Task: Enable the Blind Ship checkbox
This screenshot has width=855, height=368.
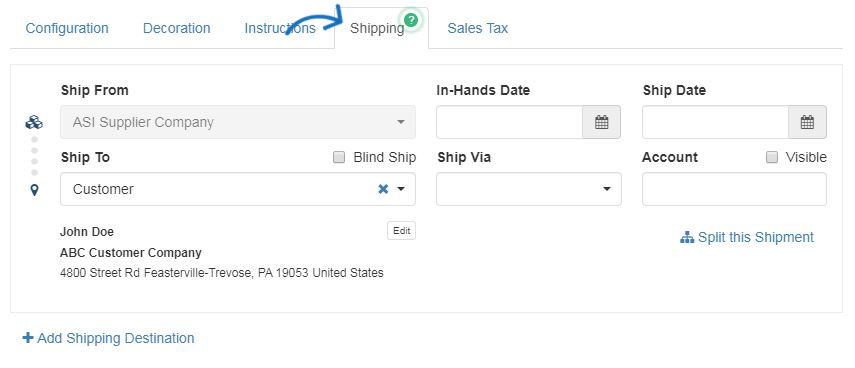Action: point(339,158)
